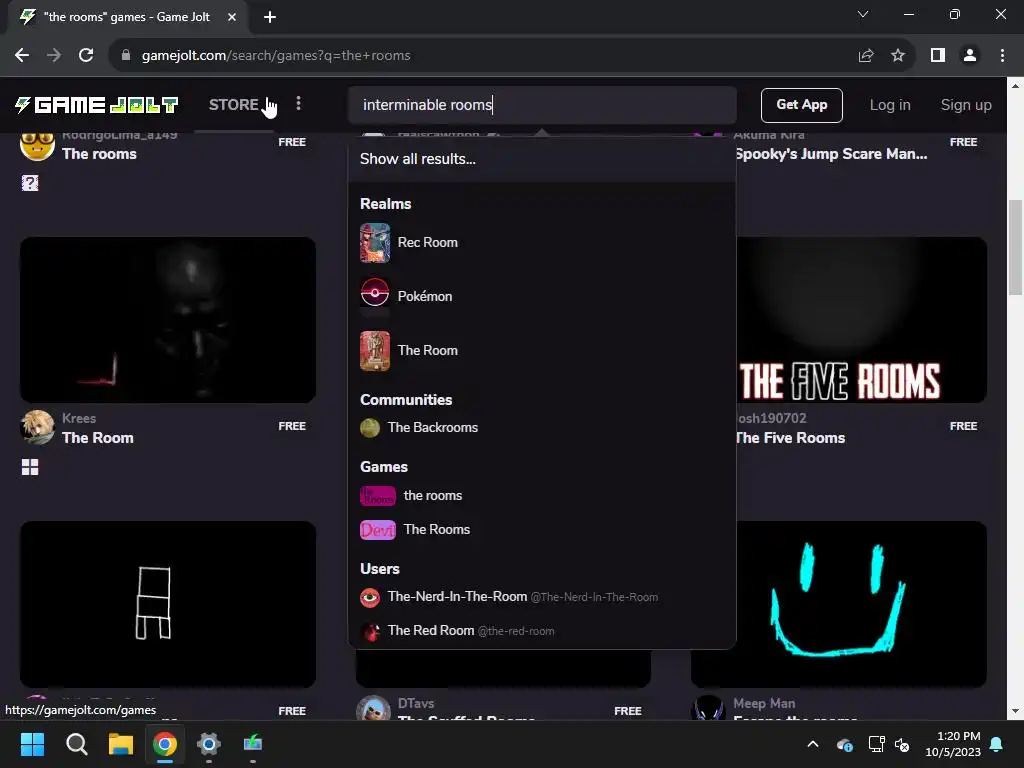Select The Room realm icon
This screenshot has width=1024, height=768.
click(x=375, y=351)
